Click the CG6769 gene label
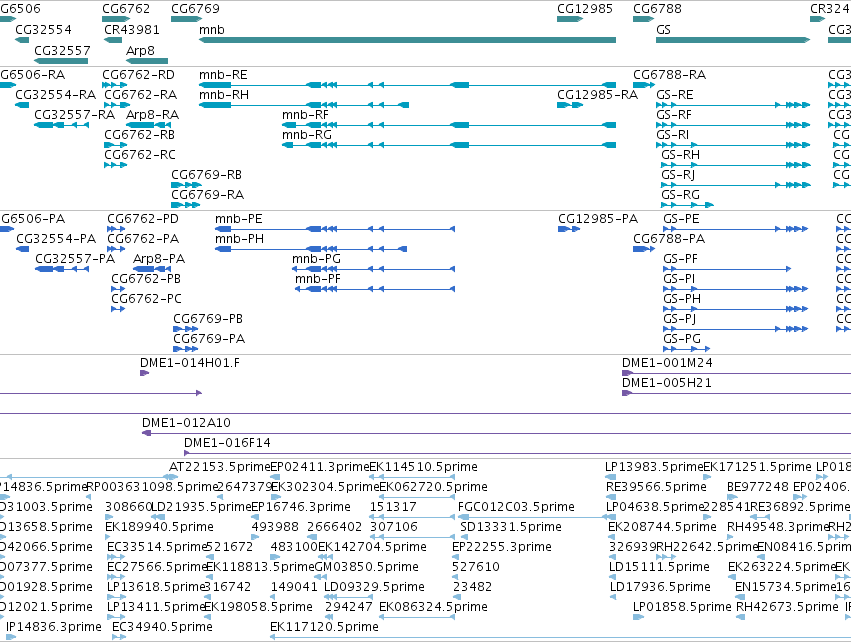Screen dimensions: 851x642 (x=195, y=9)
